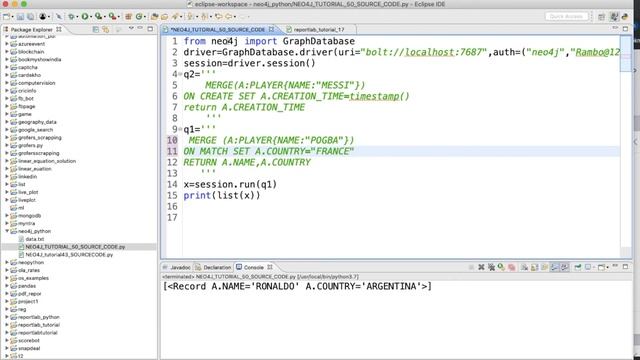Toggle Word Wrap in Console

pos(544,267)
